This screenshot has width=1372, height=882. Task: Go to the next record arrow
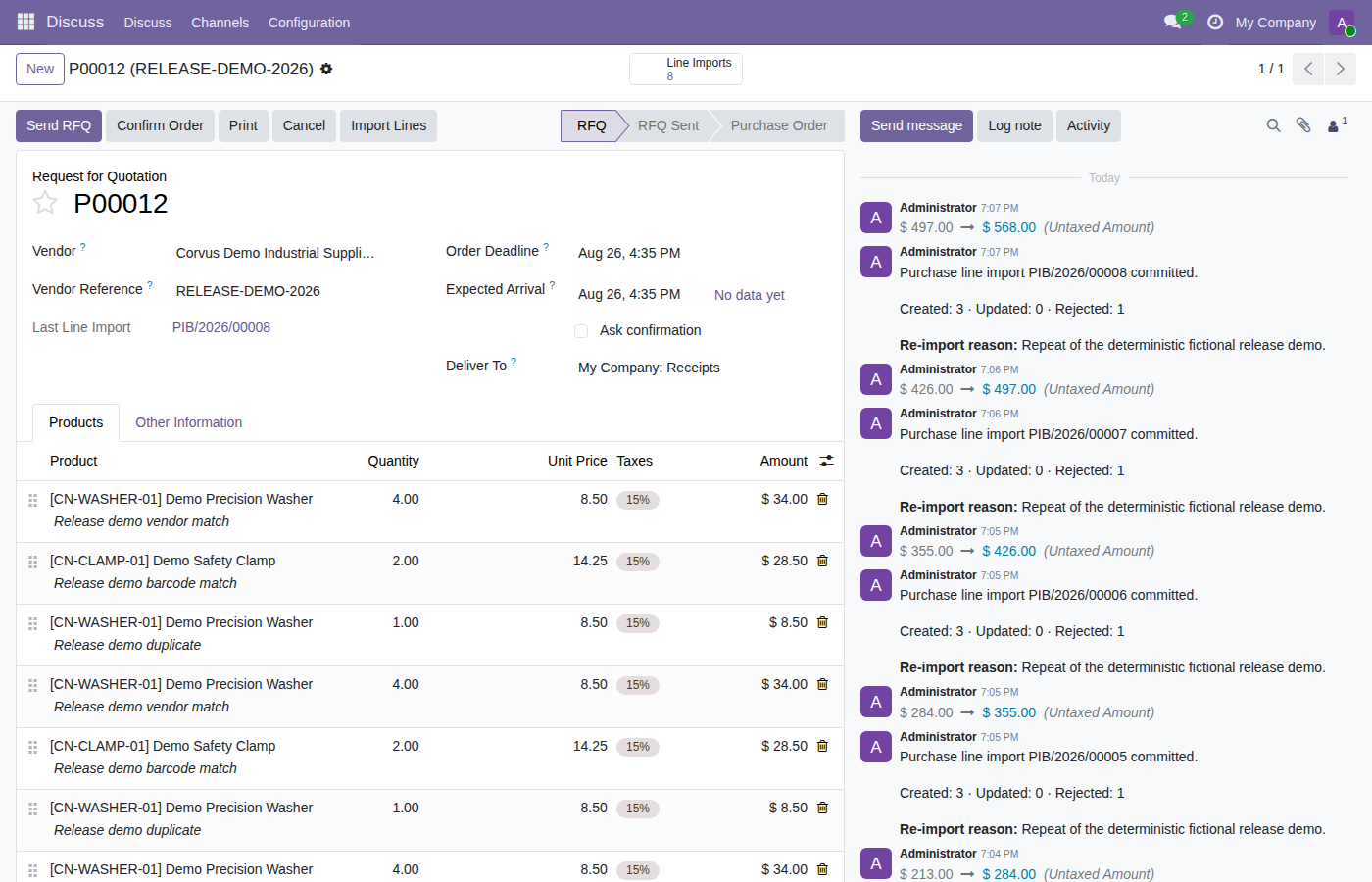point(1341,69)
